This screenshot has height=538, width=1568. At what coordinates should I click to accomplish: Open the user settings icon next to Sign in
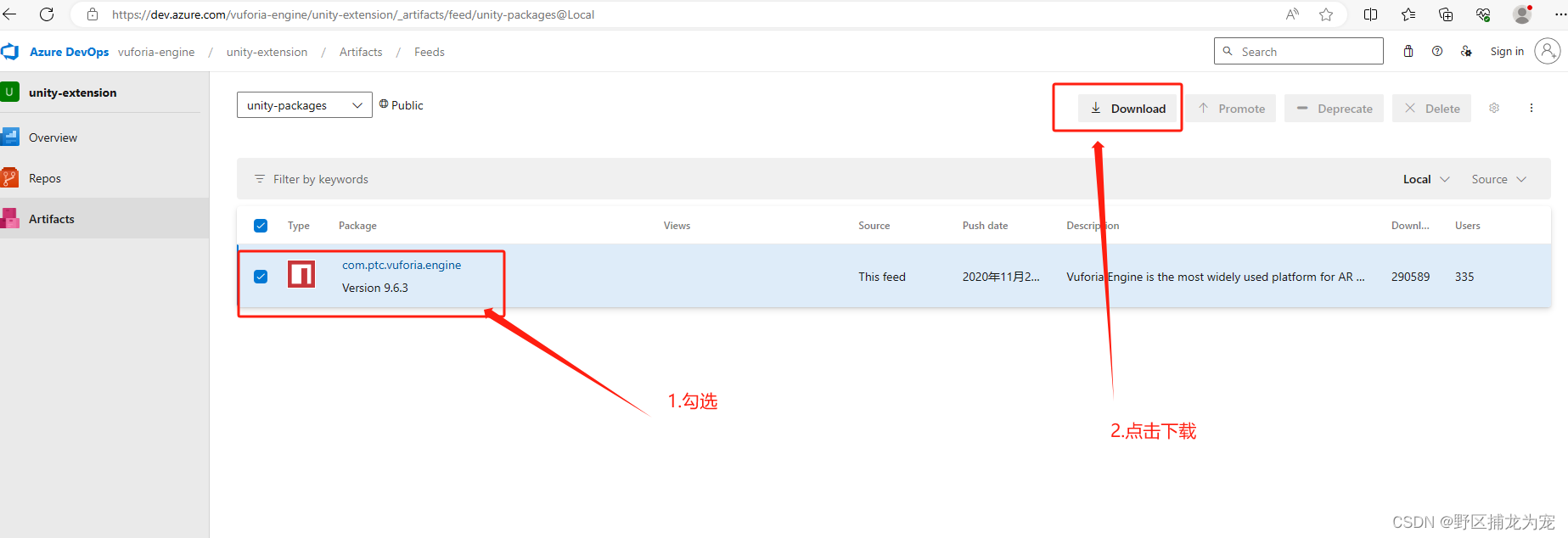(1466, 51)
